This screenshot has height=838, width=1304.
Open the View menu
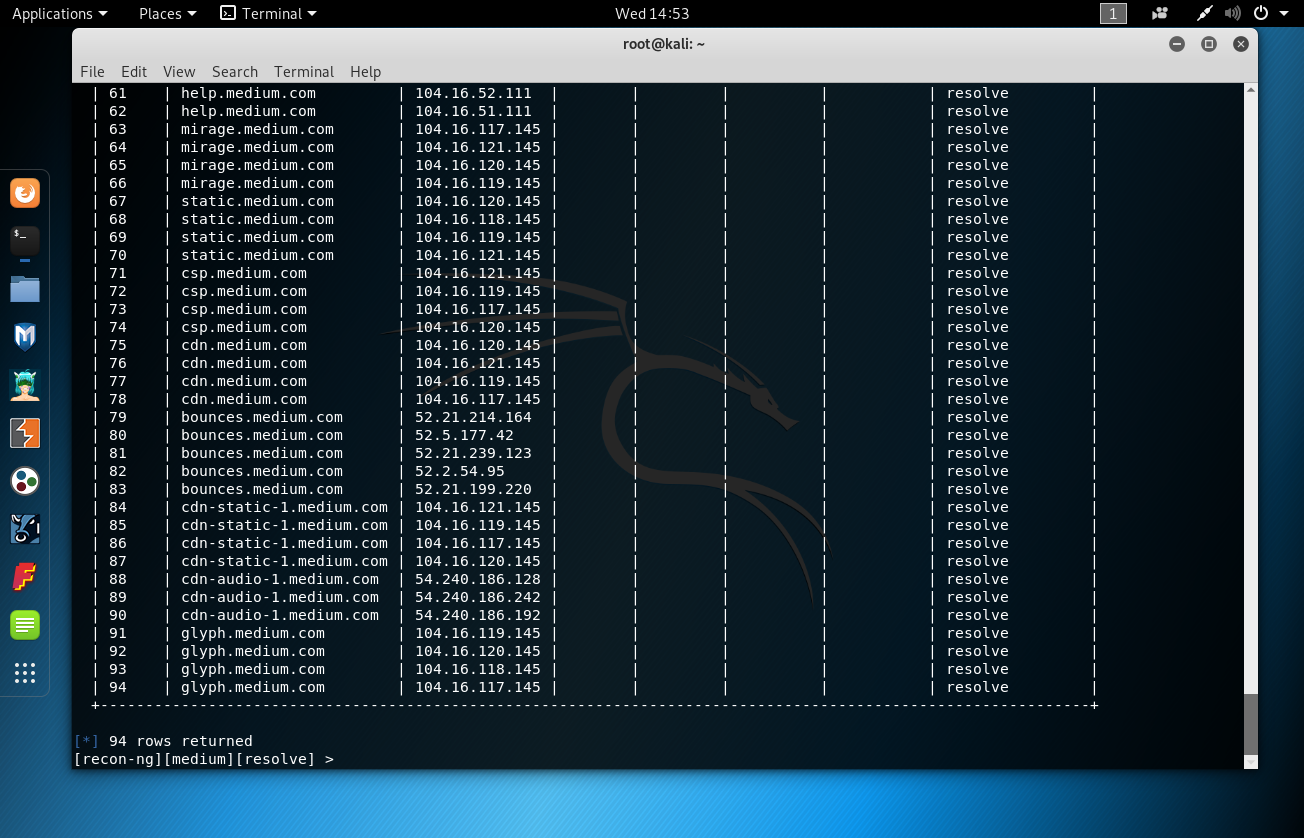click(x=179, y=72)
